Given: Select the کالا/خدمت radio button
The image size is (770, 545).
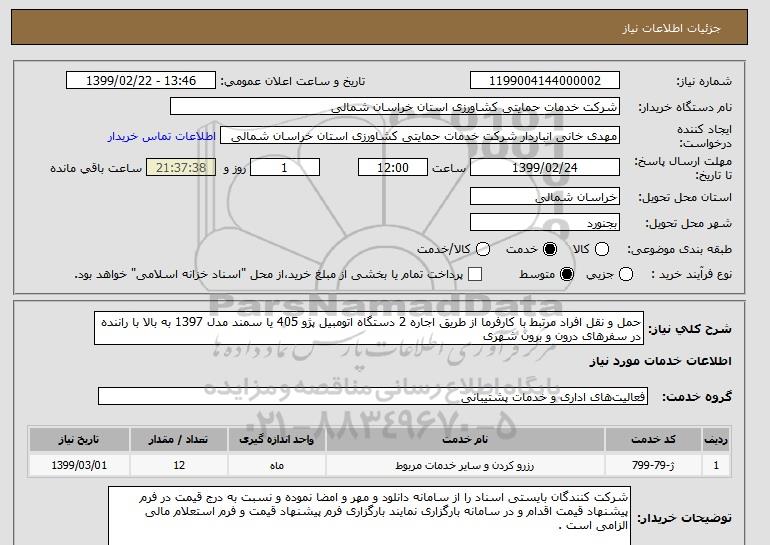Looking at the screenshot, I should pos(483,249).
